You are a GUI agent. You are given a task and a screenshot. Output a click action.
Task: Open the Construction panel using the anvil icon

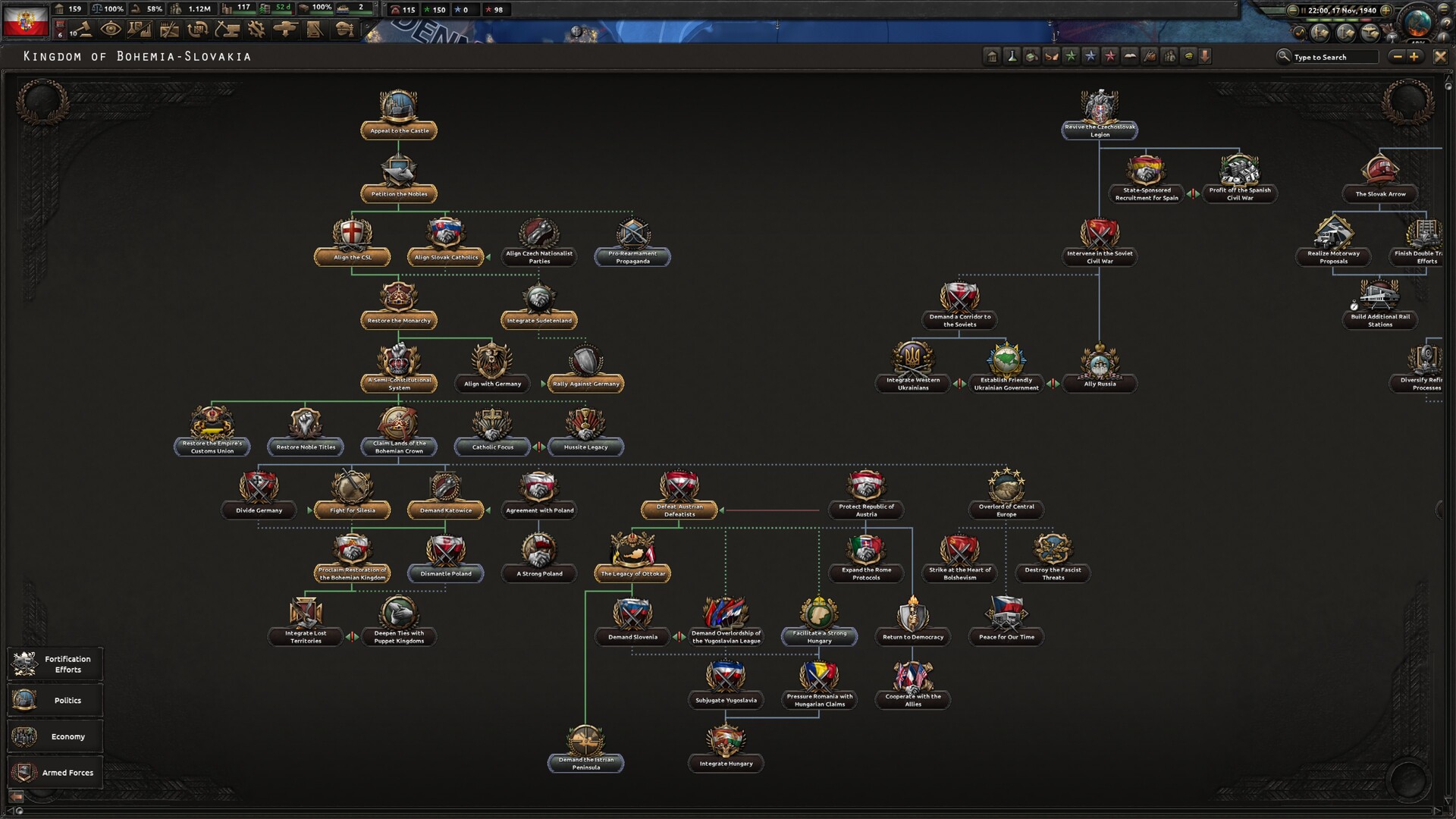226,29
